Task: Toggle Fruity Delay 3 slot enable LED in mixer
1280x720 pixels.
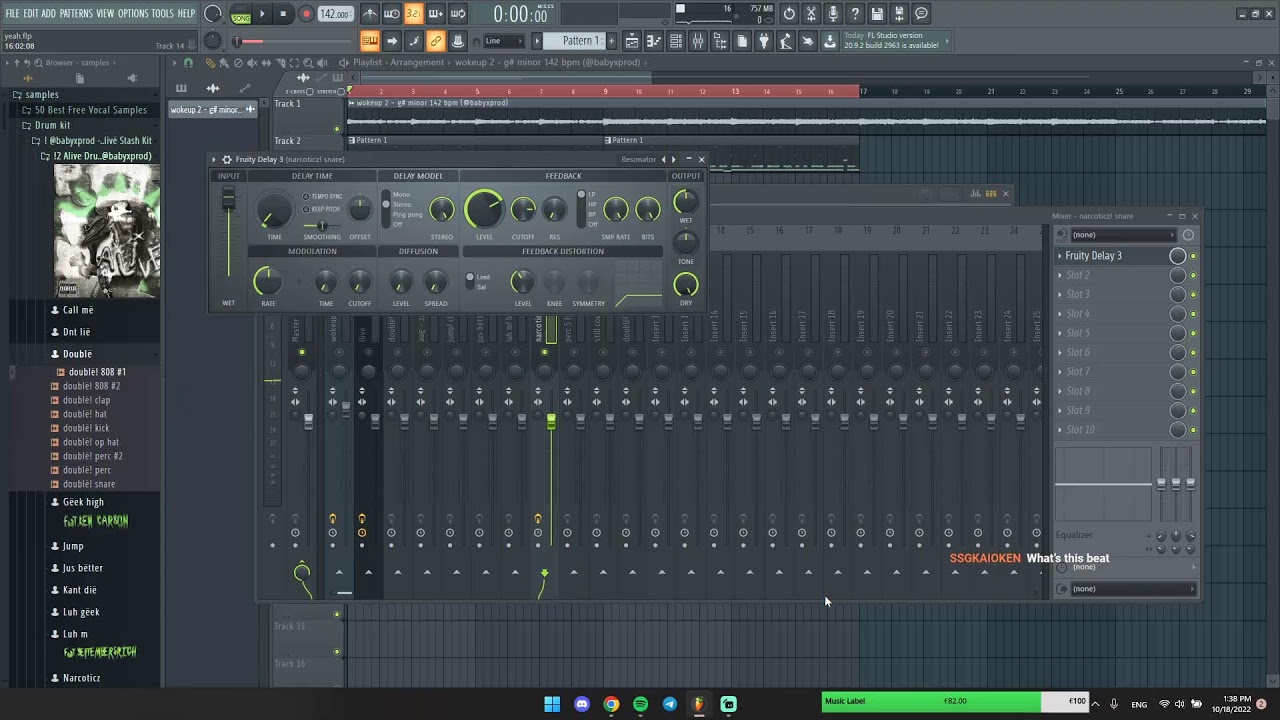Action: click(x=1193, y=256)
